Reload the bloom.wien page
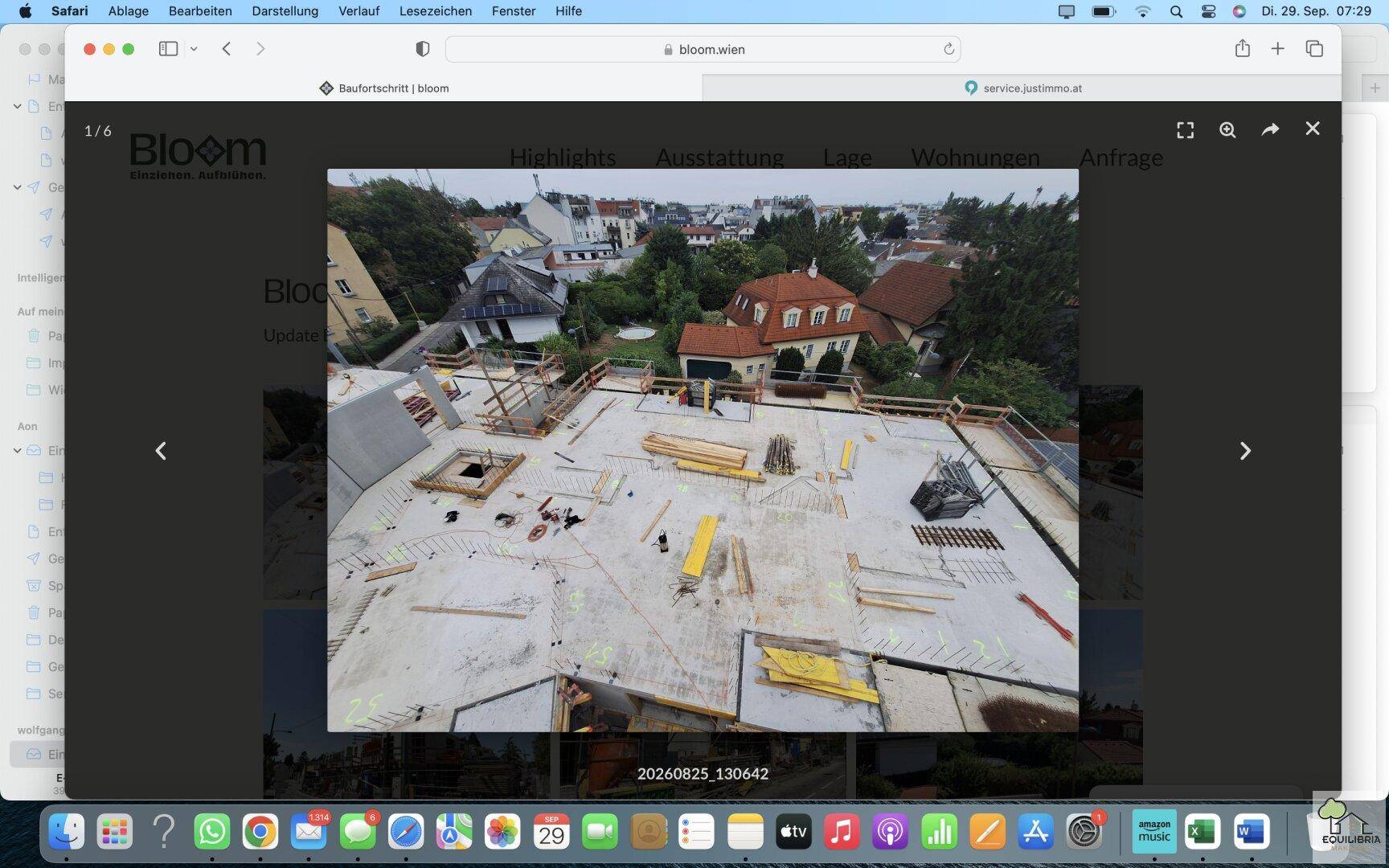Viewport: 1389px width, 868px height. point(949,49)
